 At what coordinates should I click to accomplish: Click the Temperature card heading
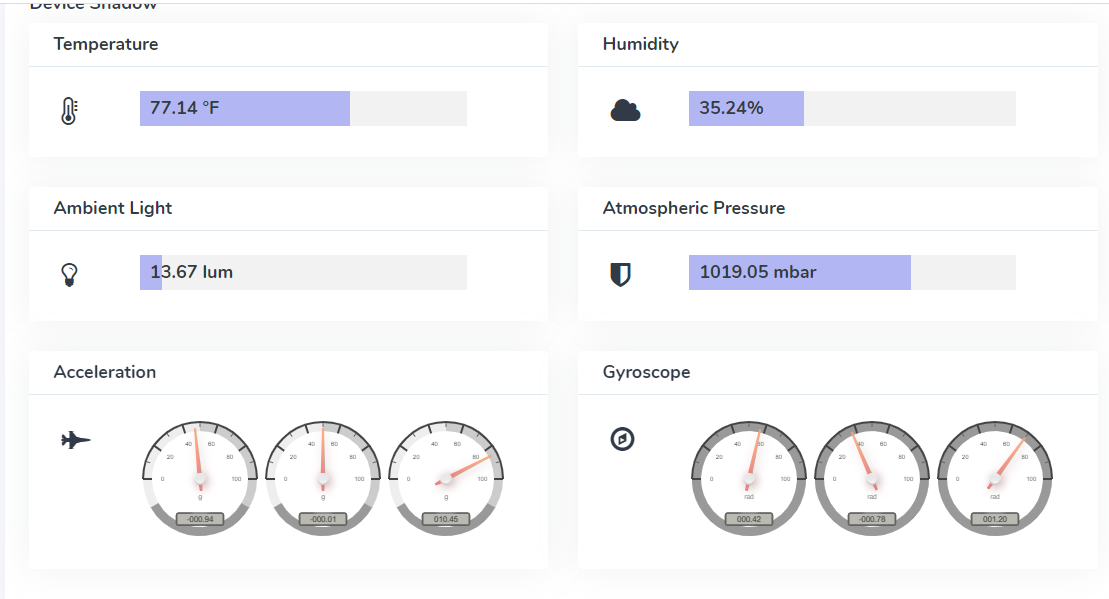[x=106, y=44]
